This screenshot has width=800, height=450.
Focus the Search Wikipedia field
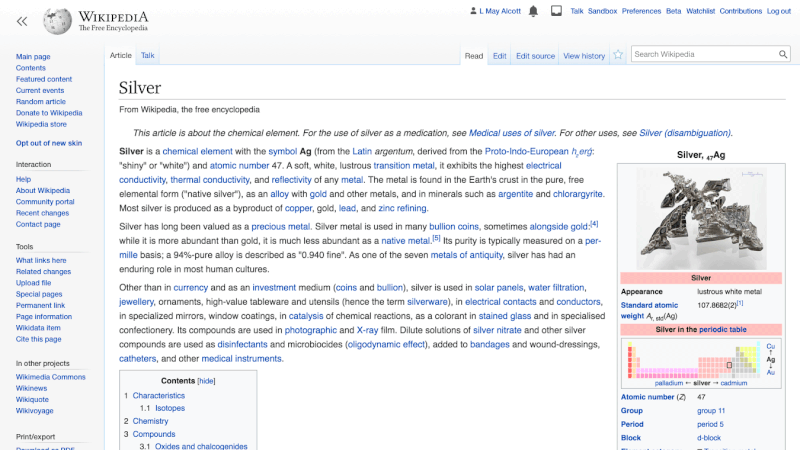coord(704,54)
